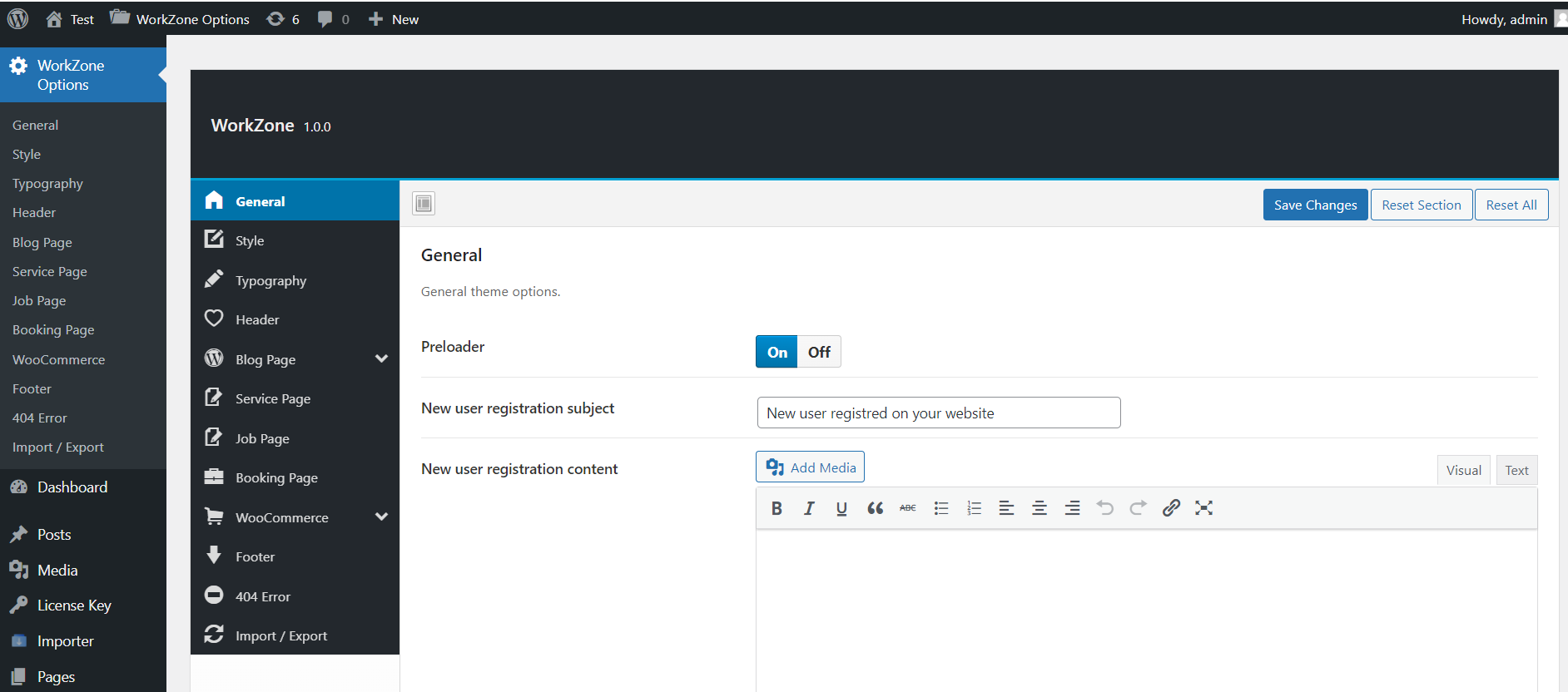Open WorkZone Options in admin bar
This screenshot has width=1568, height=692.
point(180,19)
